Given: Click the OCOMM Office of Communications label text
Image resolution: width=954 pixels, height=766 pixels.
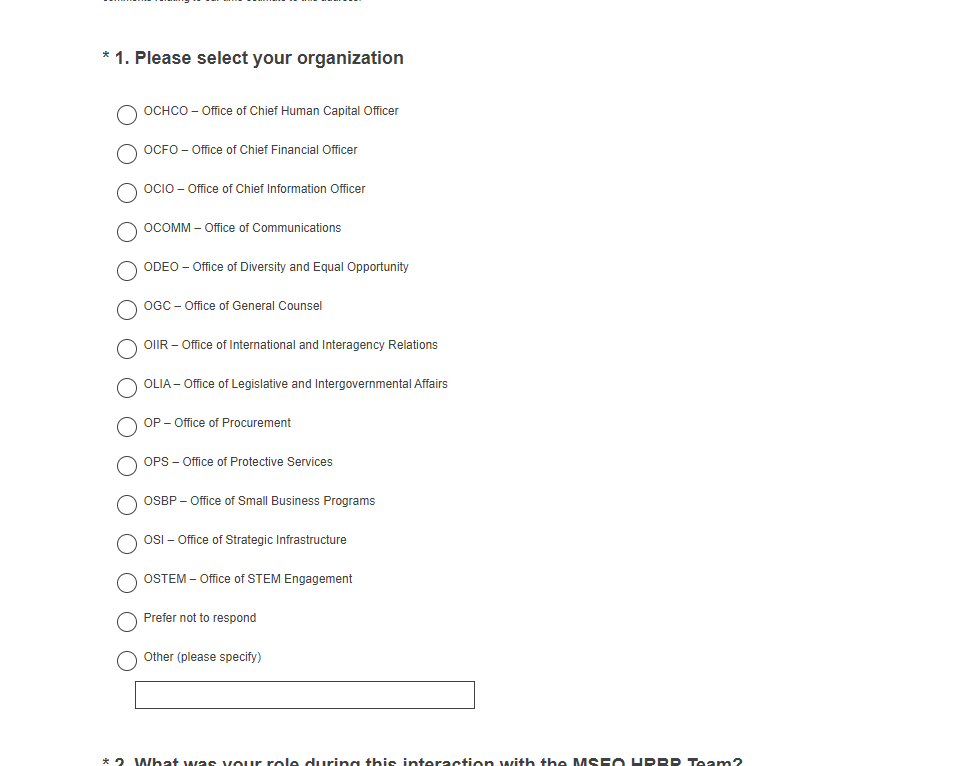Looking at the screenshot, I should [242, 228].
